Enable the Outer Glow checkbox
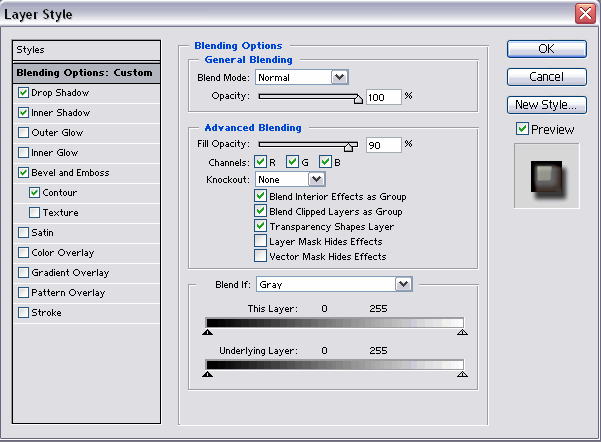This screenshot has width=601, height=442. coord(23,133)
